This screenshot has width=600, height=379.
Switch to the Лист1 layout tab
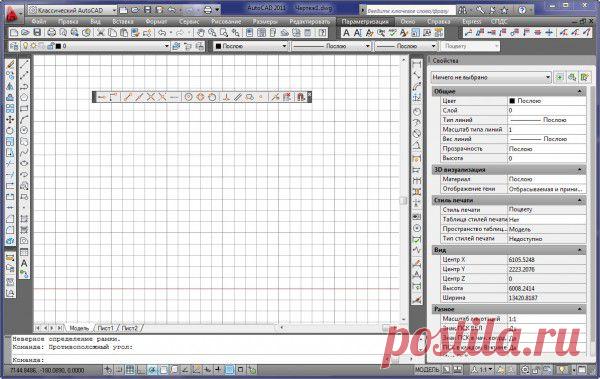point(106,328)
